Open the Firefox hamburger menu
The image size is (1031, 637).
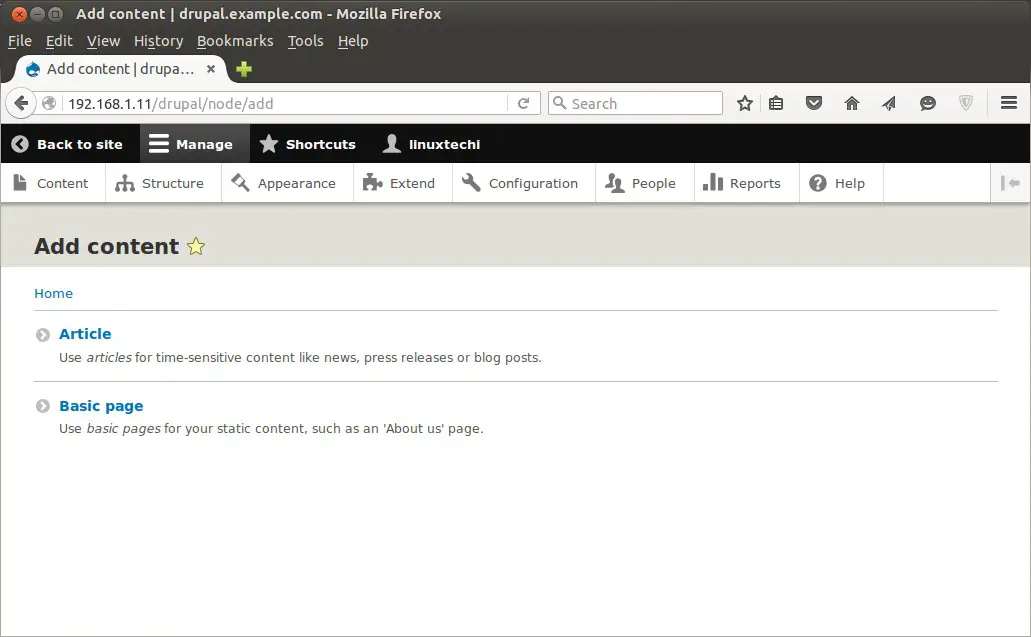pos(1009,103)
